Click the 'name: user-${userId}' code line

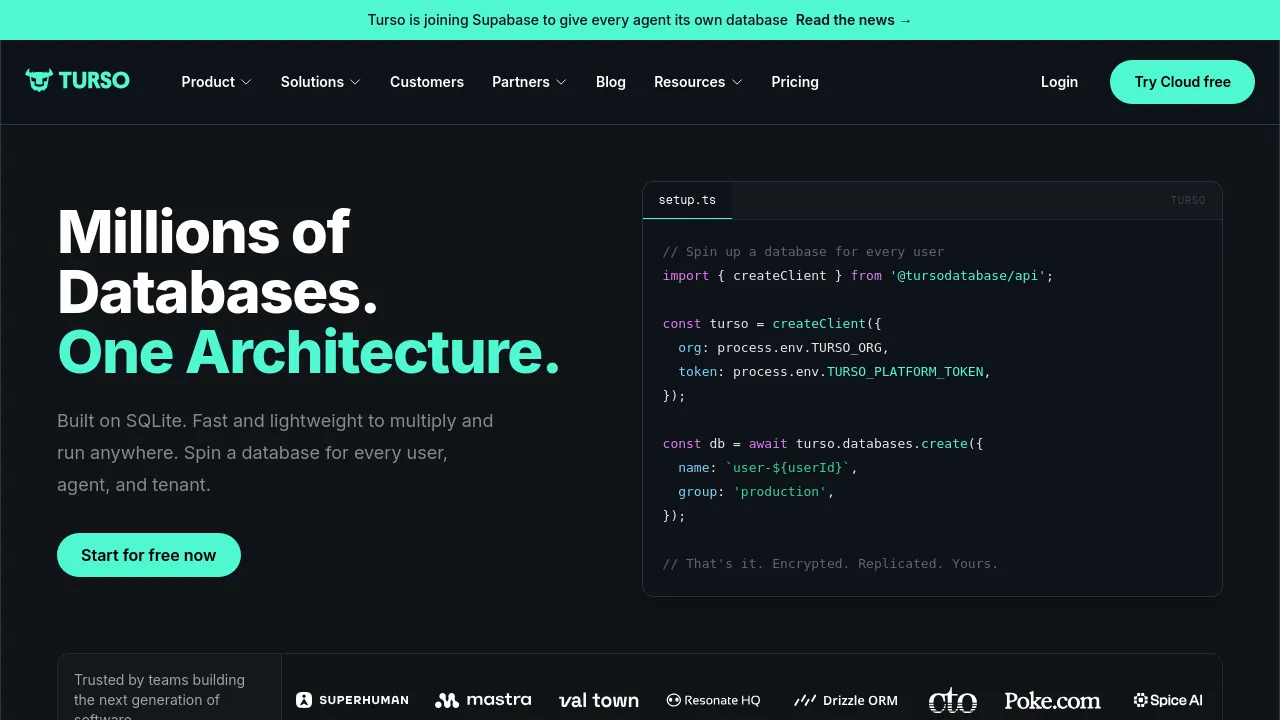click(x=768, y=468)
